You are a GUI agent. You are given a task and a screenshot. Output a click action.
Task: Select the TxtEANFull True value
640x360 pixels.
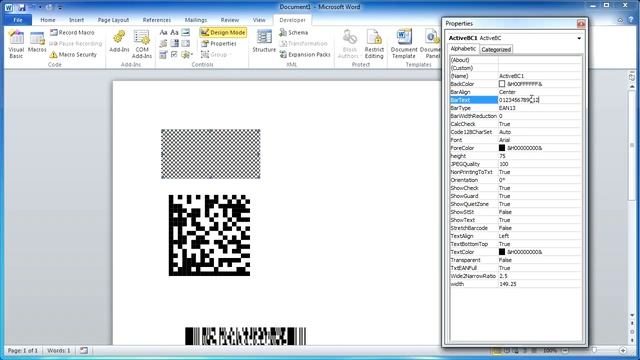(540, 268)
